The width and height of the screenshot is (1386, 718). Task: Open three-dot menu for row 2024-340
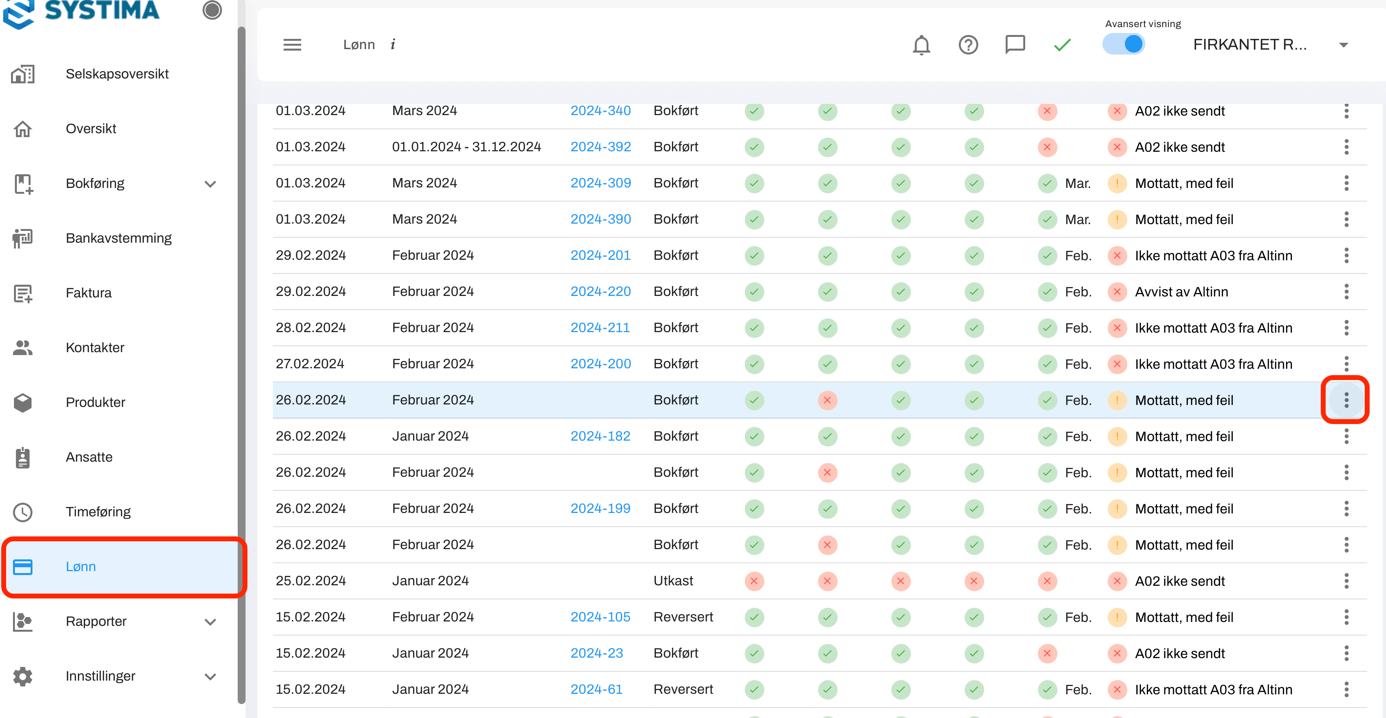coord(1346,111)
